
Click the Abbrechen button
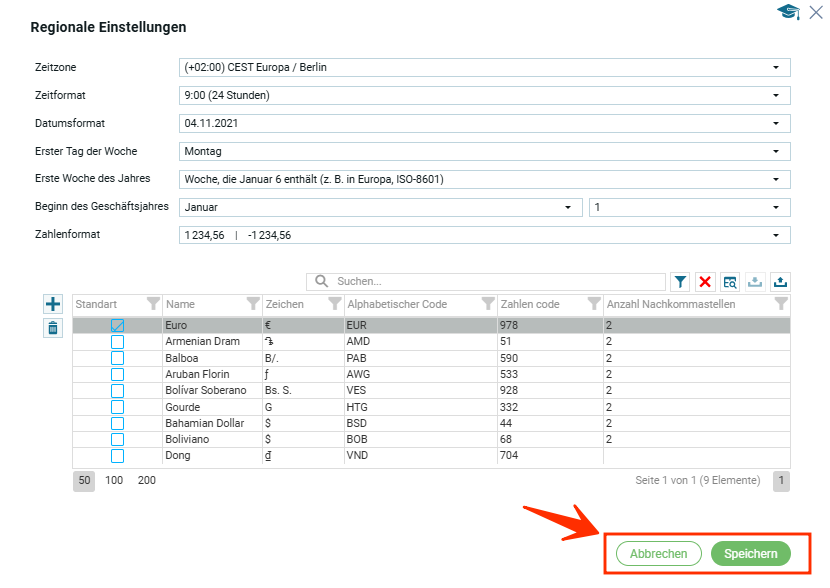pyautogui.click(x=658, y=554)
